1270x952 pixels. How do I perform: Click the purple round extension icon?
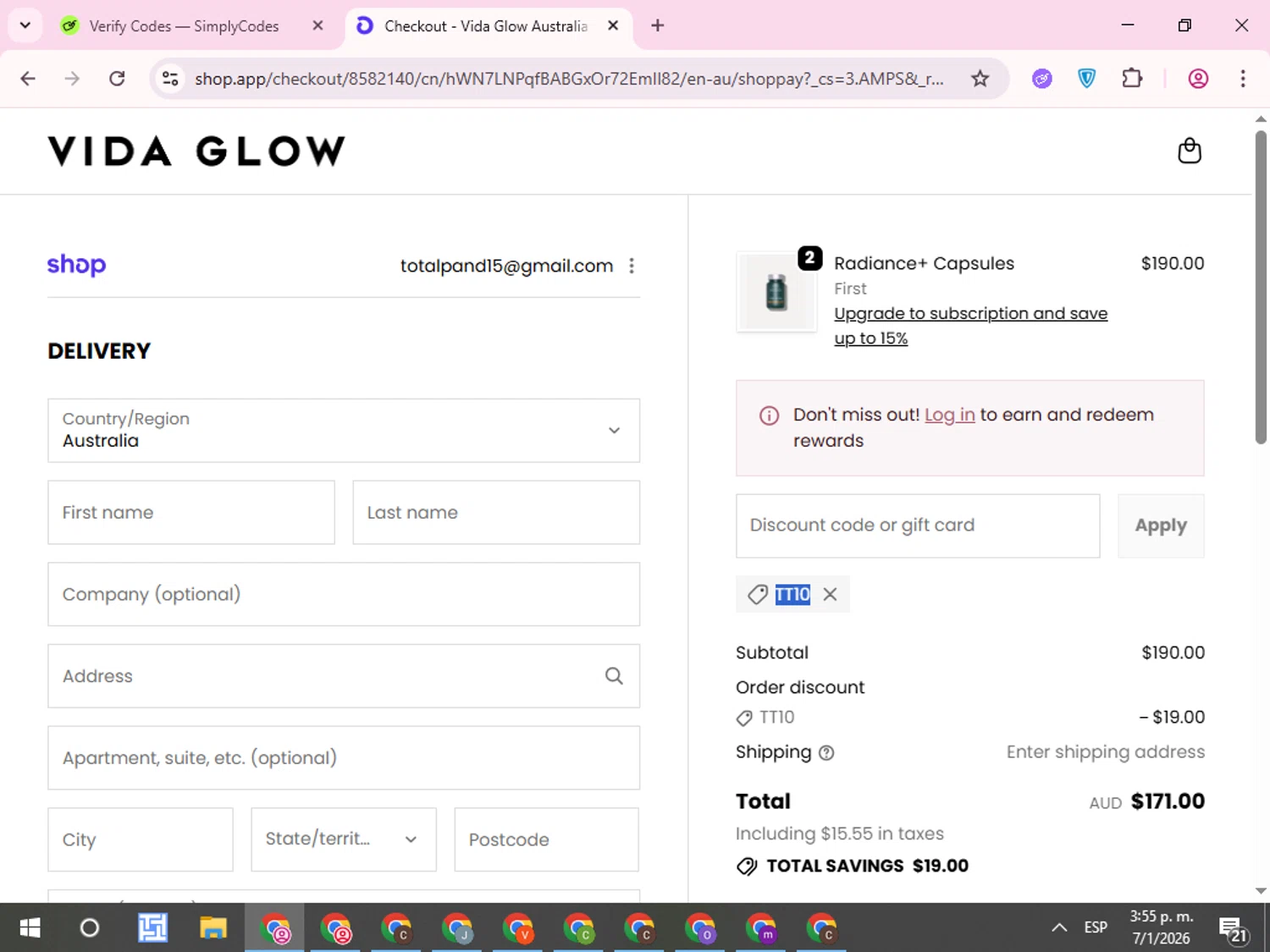coord(1042,79)
